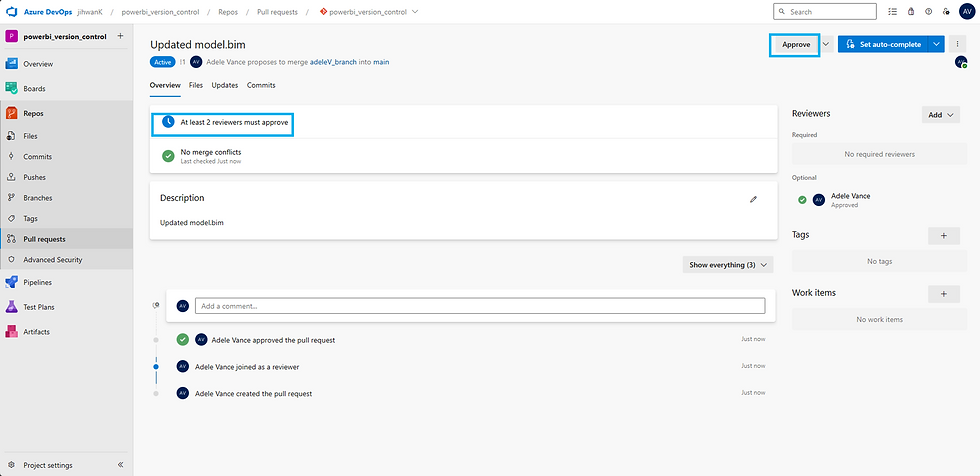Click the project tile icon with letter P

click(x=11, y=36)
